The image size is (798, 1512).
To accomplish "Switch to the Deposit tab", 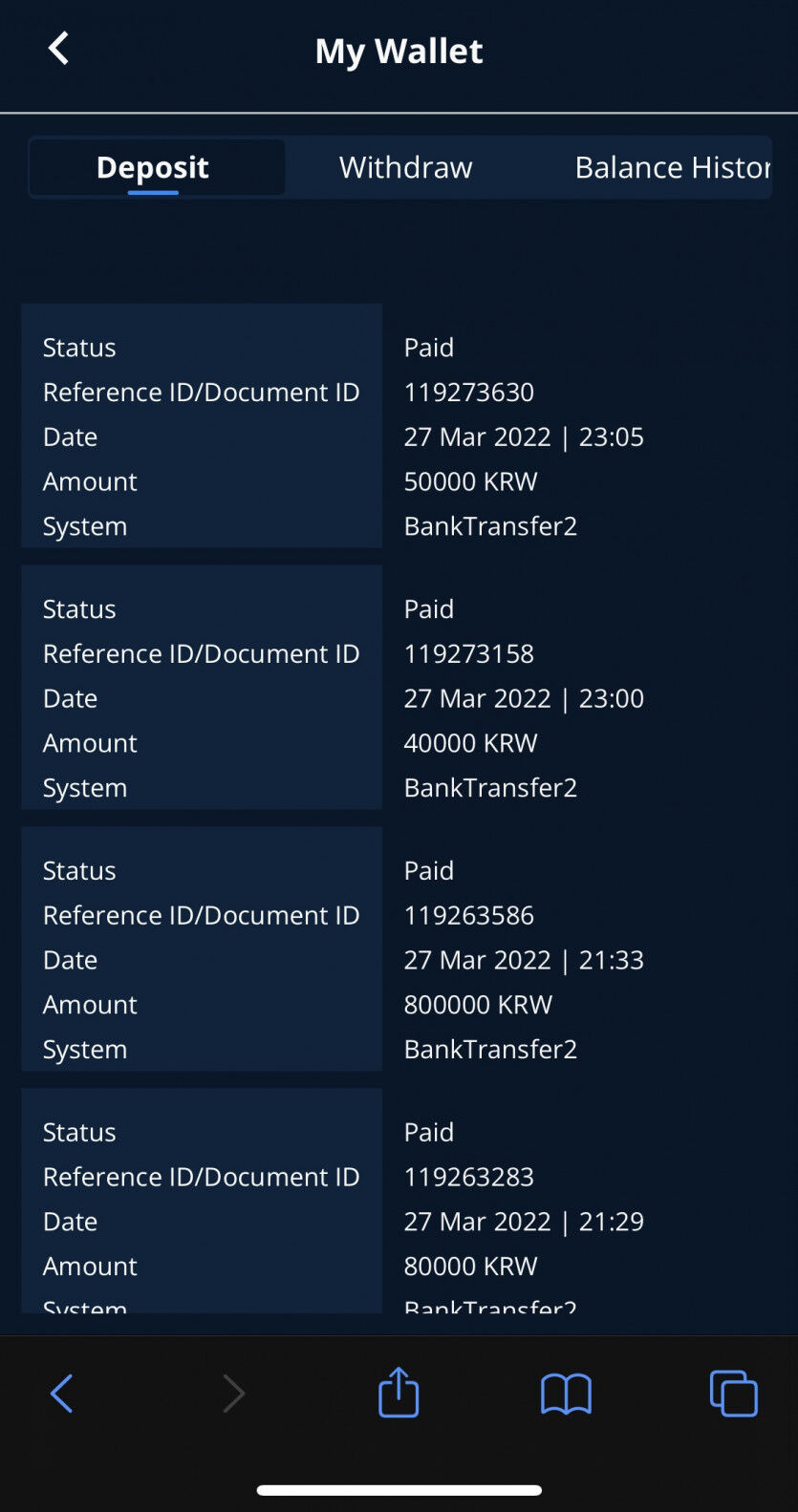I will tap(157, 167).
